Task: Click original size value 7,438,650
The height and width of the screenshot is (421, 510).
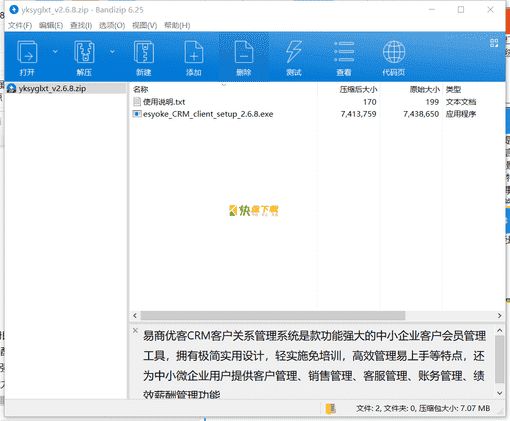Action: pyautogui.click(x=421, y=114)
